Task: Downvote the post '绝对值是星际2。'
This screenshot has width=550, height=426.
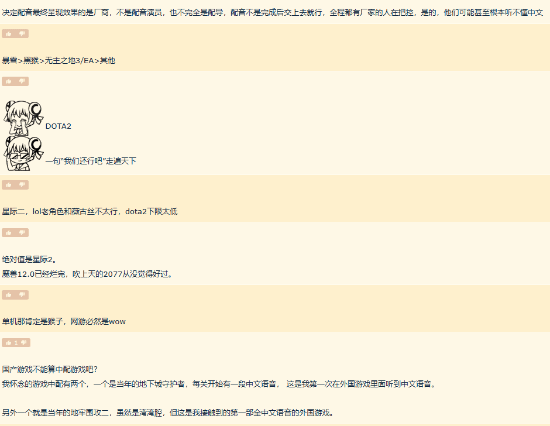Action: pos(22,233)
